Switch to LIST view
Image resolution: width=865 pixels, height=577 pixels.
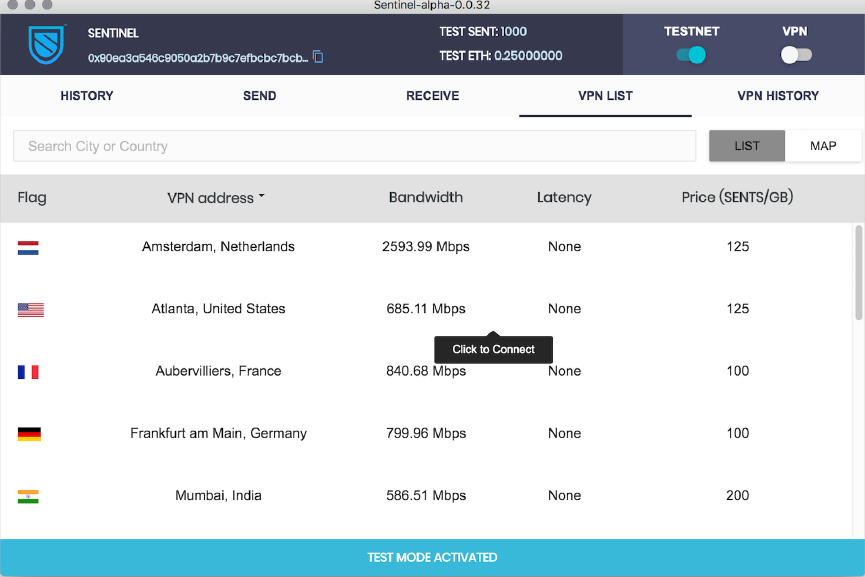click(747, 146)
